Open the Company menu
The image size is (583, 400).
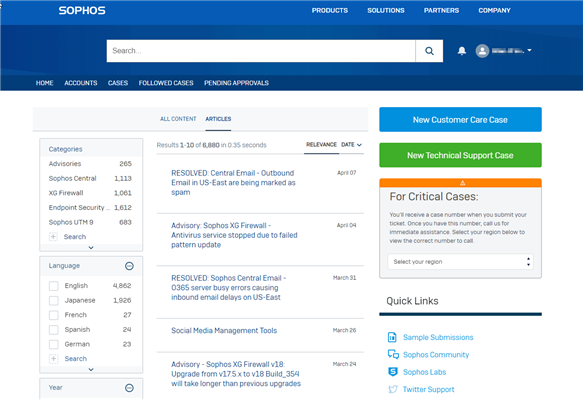(494, 10)
